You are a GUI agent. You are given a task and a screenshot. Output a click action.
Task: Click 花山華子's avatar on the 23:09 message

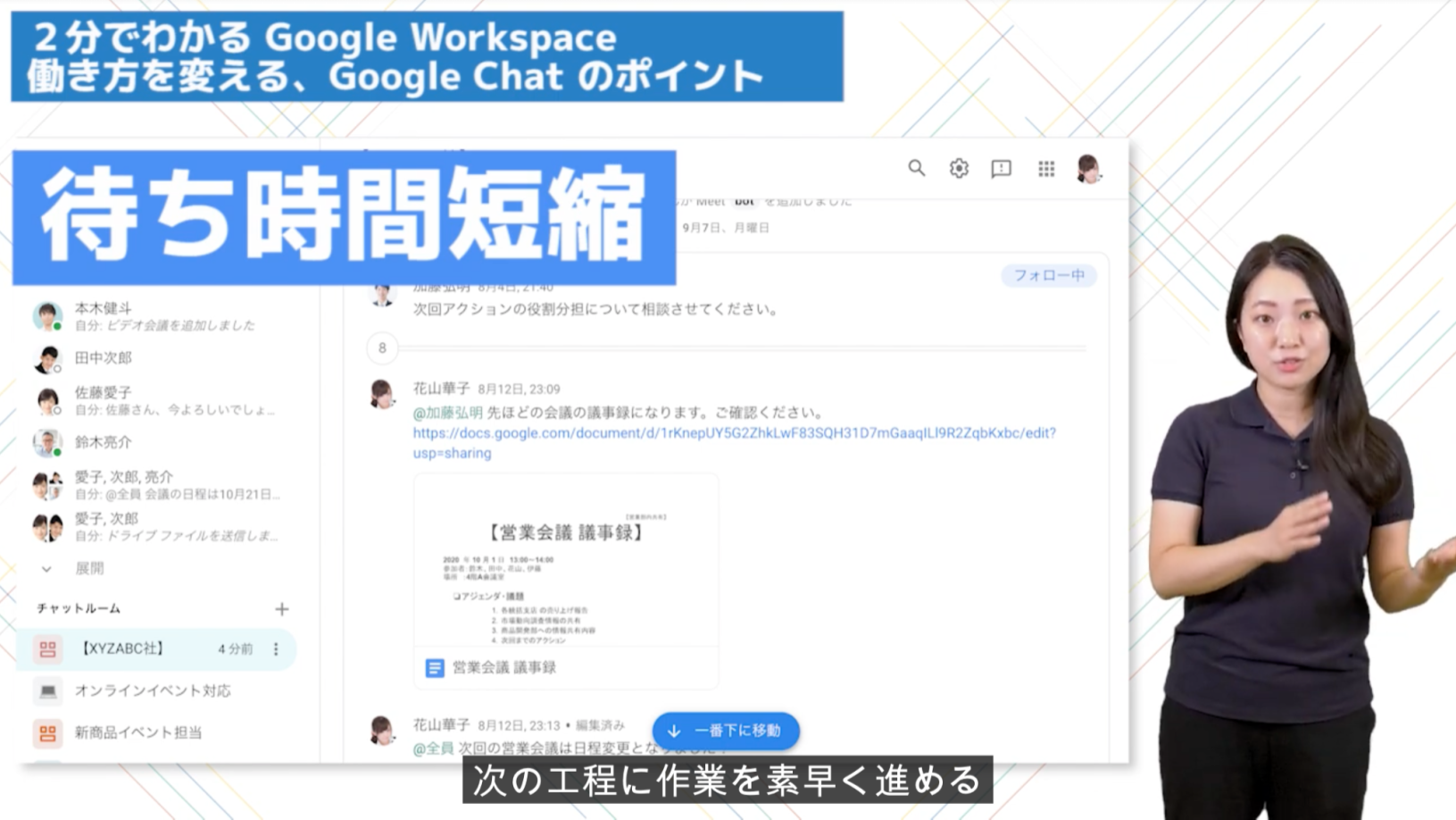(x=382, y=394)
